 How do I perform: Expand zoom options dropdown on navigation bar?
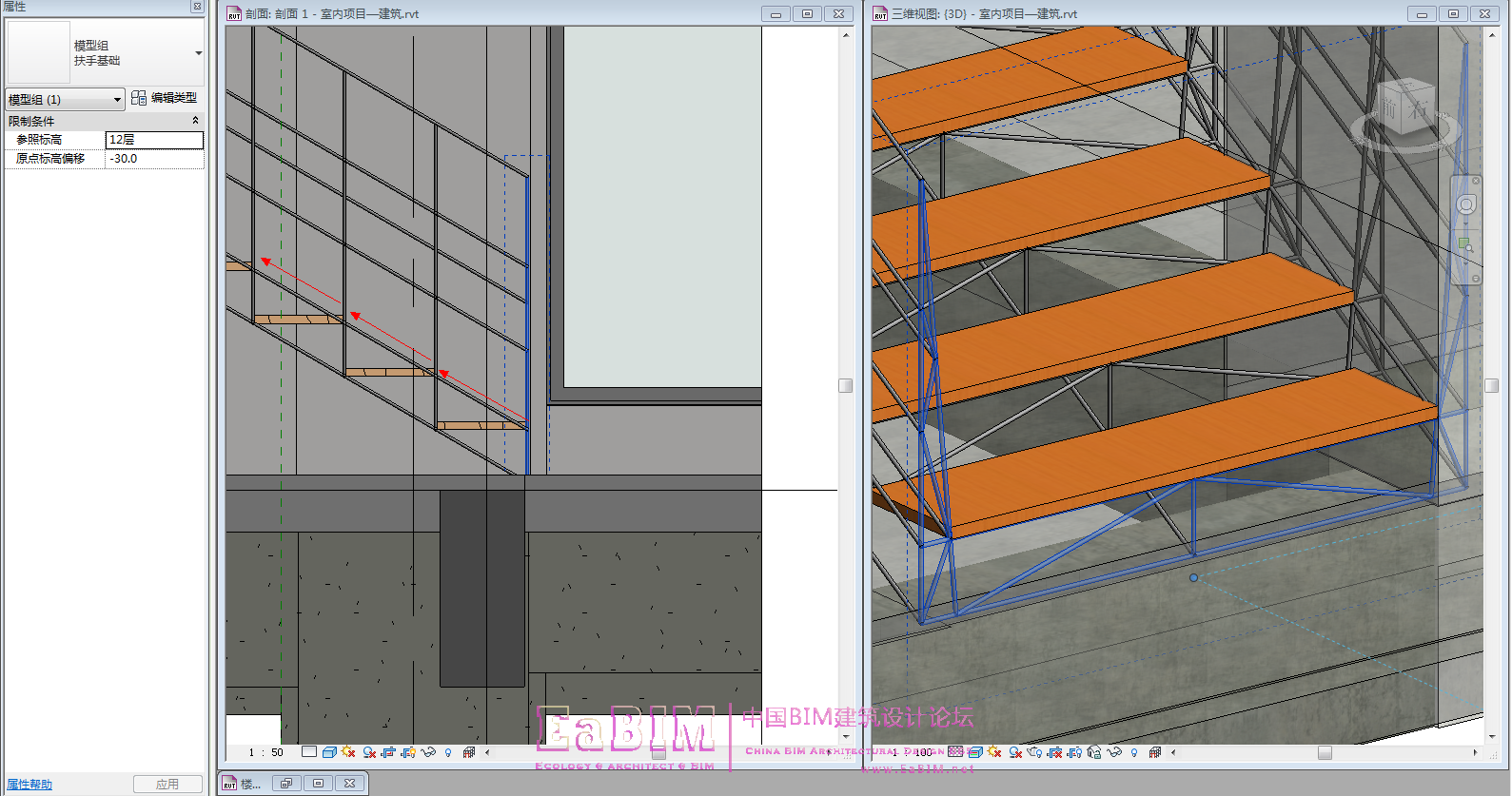1466,264
